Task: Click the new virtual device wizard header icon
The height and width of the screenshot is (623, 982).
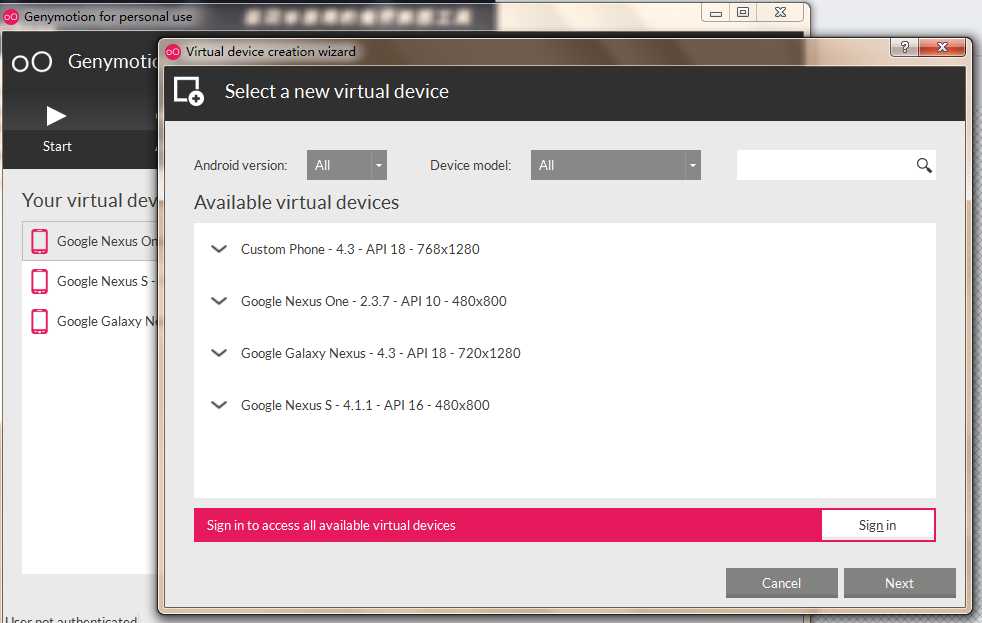Action: tap(189, 91)
